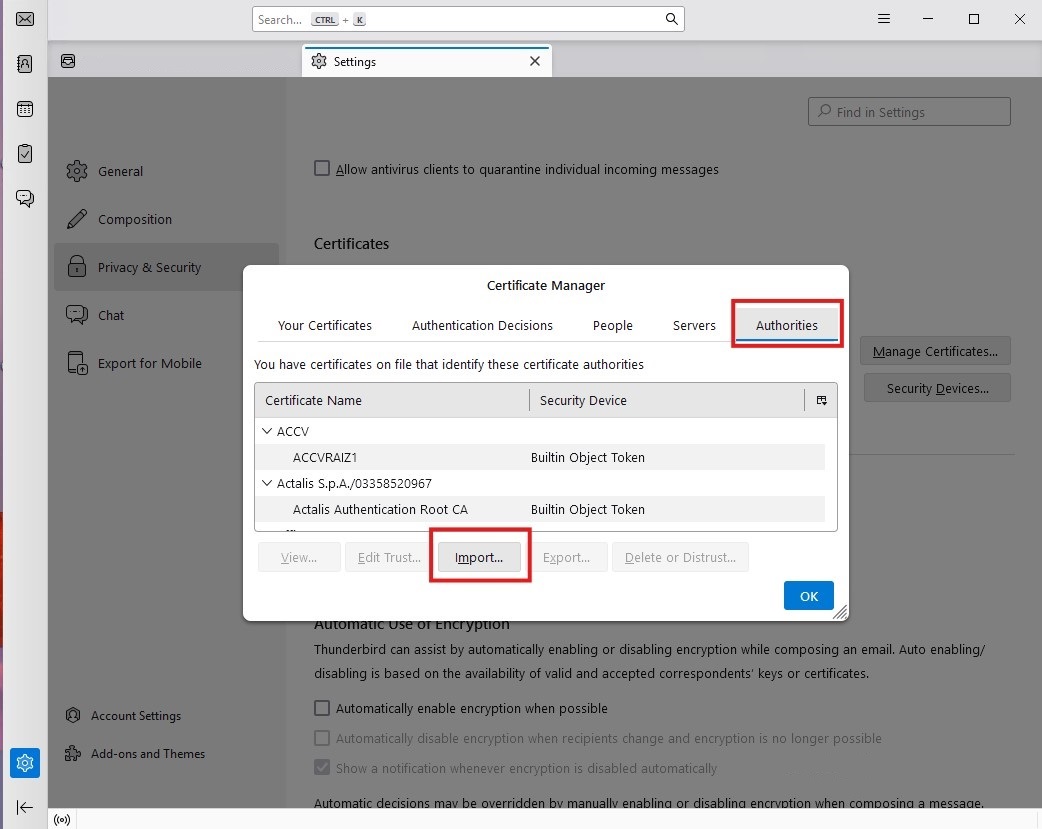Screen dimensions: 1042x829
Task: Toggle allow antivirus quarantine checkbox
Action: (322, 168)
